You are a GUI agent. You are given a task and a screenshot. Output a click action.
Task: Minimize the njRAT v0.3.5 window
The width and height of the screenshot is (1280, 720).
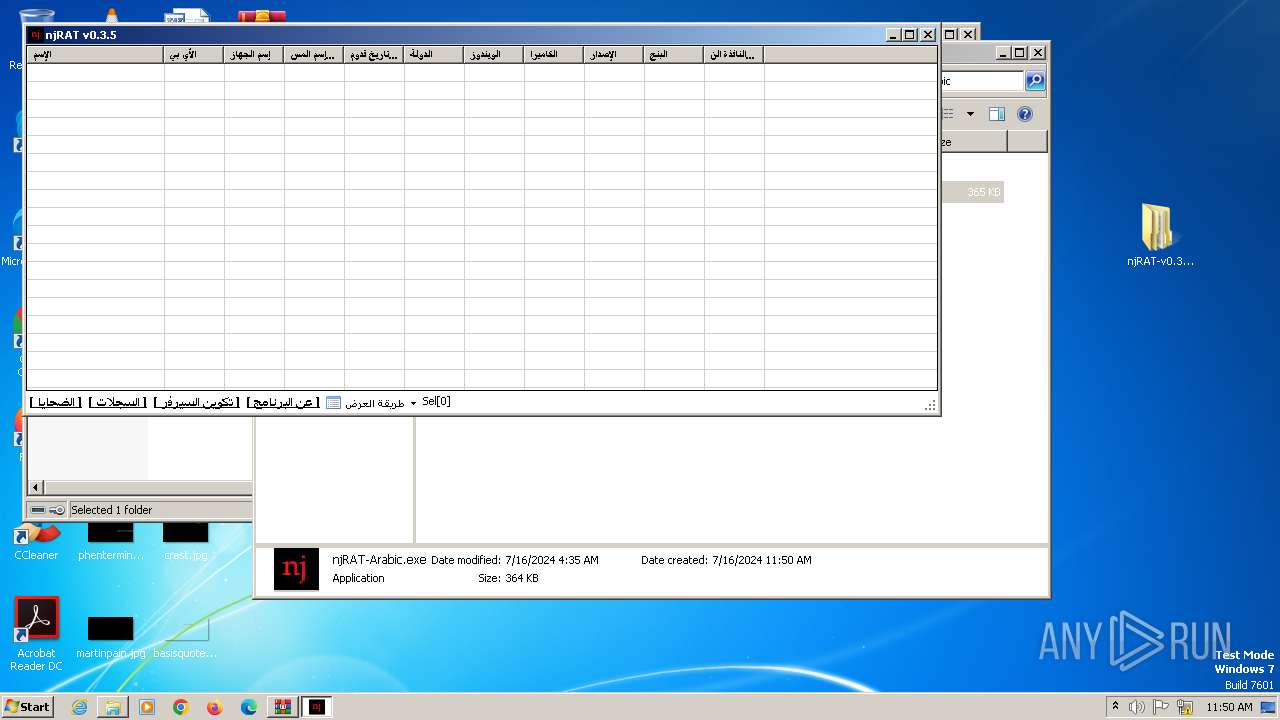(893, 35)
